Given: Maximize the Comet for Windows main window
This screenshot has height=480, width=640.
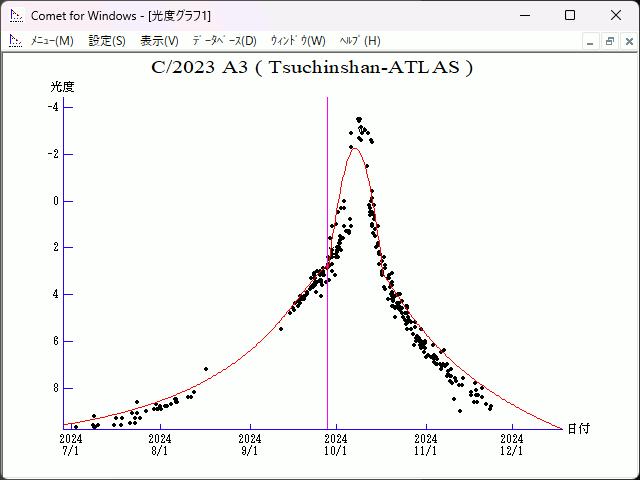Looking at the screenshot, I should pos(569,15).
